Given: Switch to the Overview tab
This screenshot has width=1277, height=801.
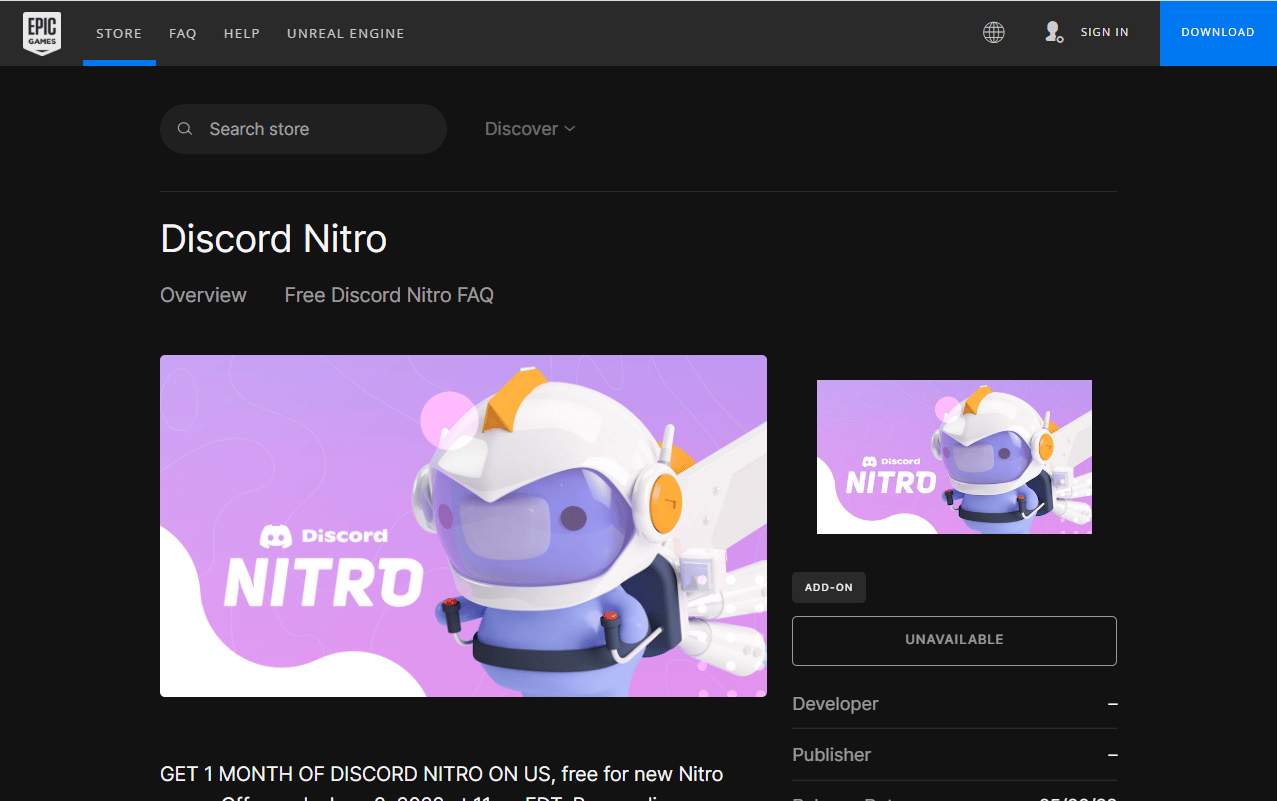Looking at the screenshot, I should point(203,295).
